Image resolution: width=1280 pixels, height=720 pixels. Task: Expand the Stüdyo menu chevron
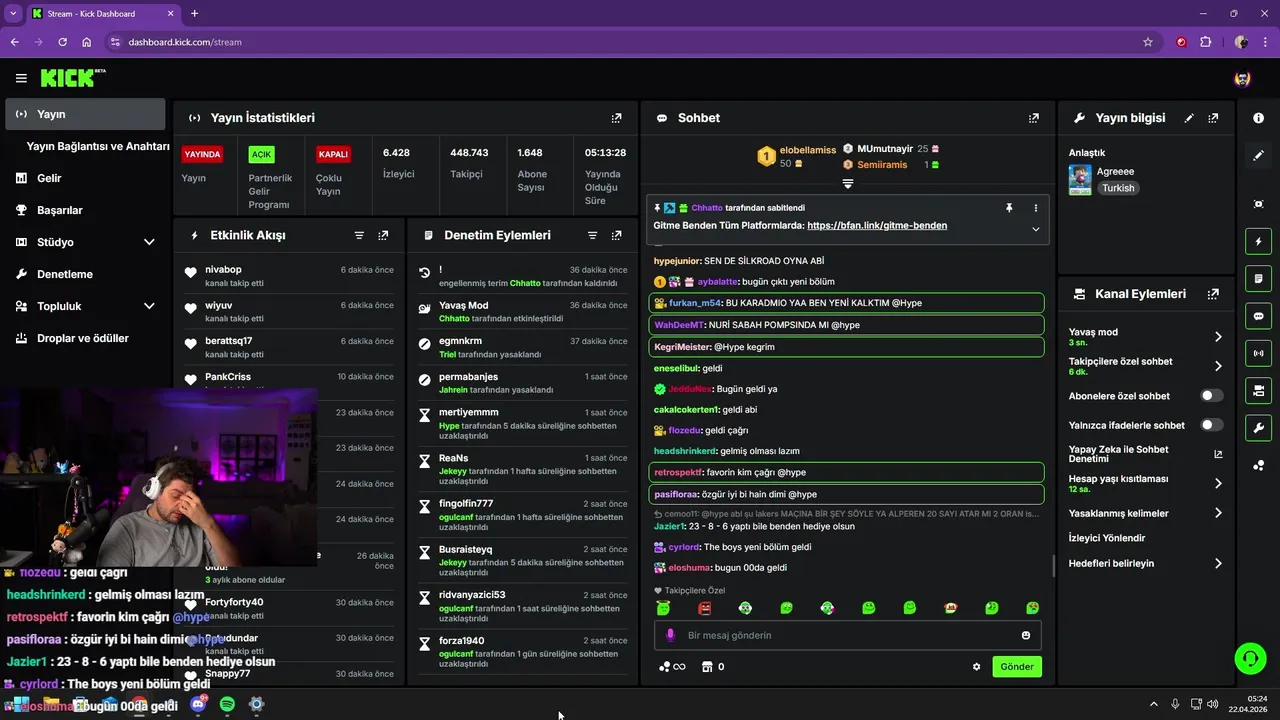tap(149, 242)
